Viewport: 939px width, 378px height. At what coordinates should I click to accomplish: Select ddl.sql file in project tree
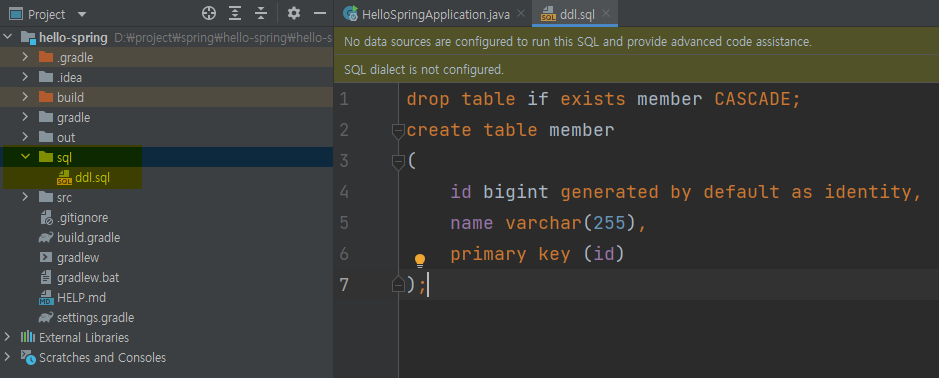92,177
